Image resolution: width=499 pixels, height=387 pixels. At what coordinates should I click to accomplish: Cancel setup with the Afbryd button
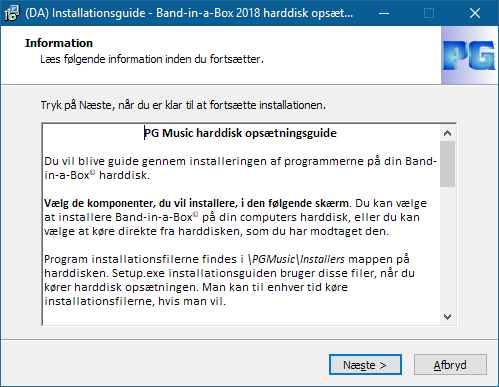click(450, 365)
